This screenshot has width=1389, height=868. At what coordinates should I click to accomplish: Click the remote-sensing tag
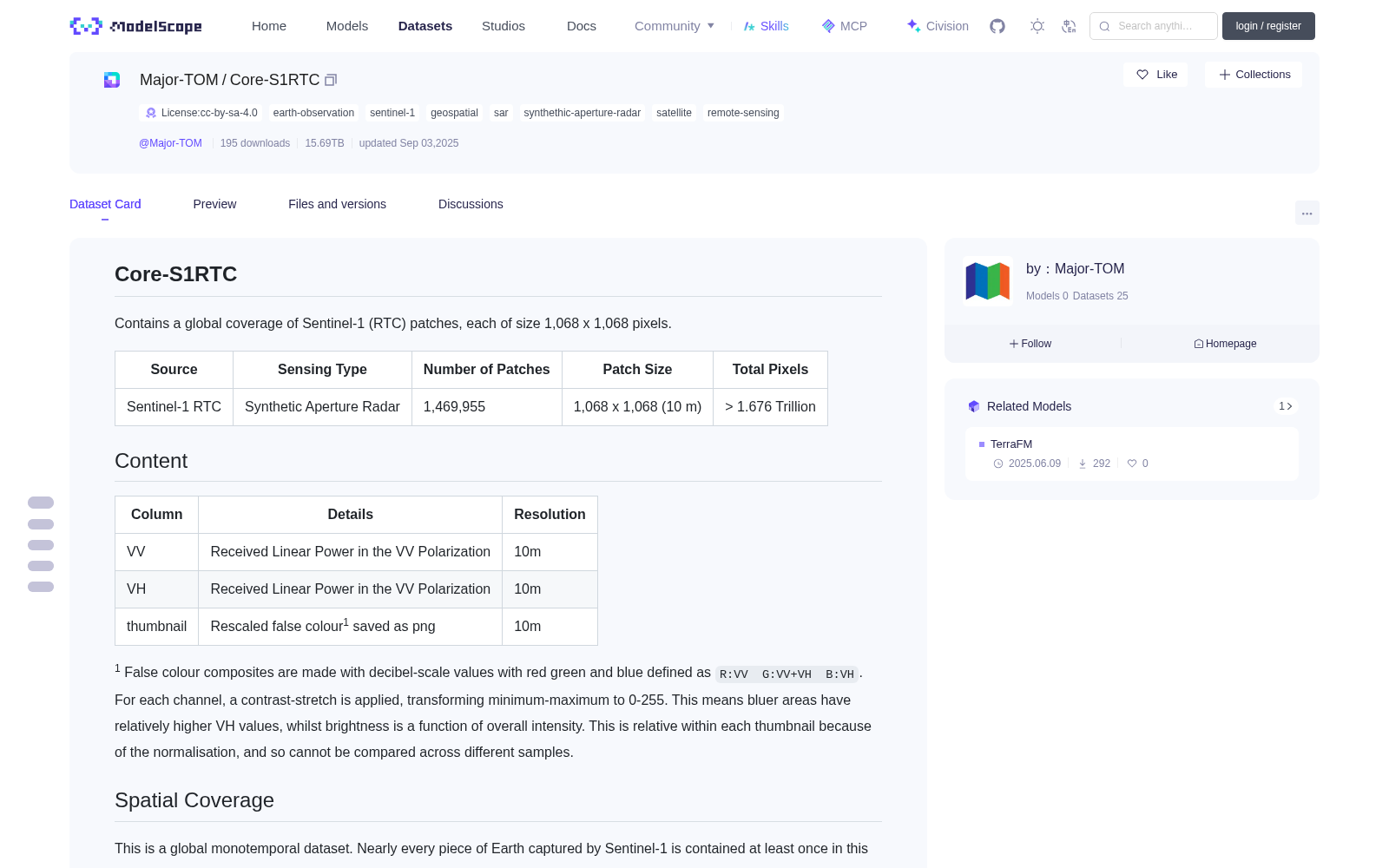[x=743, y=113]
